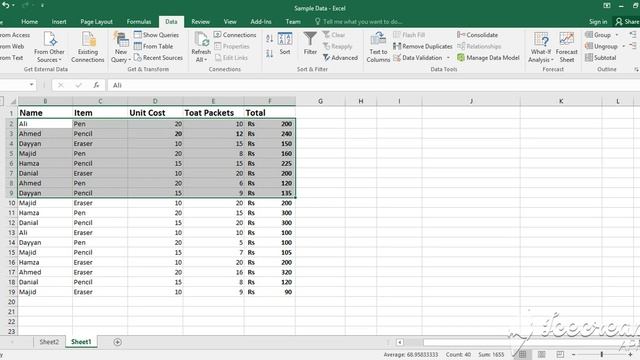640x360 pixels.
Task: Open the Review tab
Action: click(x=200, y=22)
